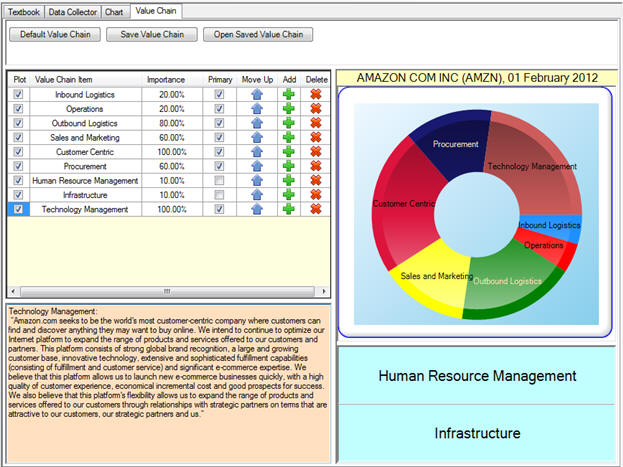Screen dimensions: 623x467
Task: Delete the Customer Centric row
Action: (316, 151)
